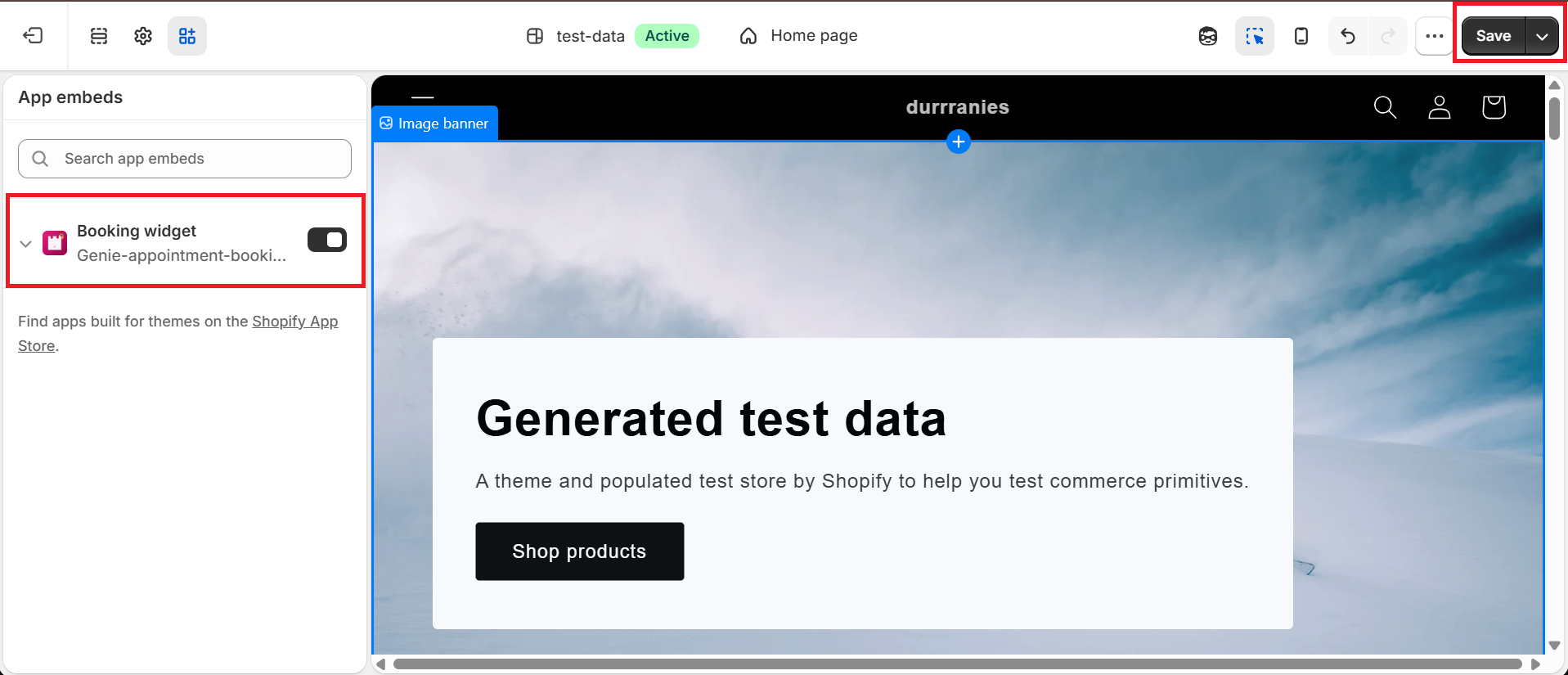Select the App embeds icon
This screenshot has width=1568, height=675.
click(187, 36)
